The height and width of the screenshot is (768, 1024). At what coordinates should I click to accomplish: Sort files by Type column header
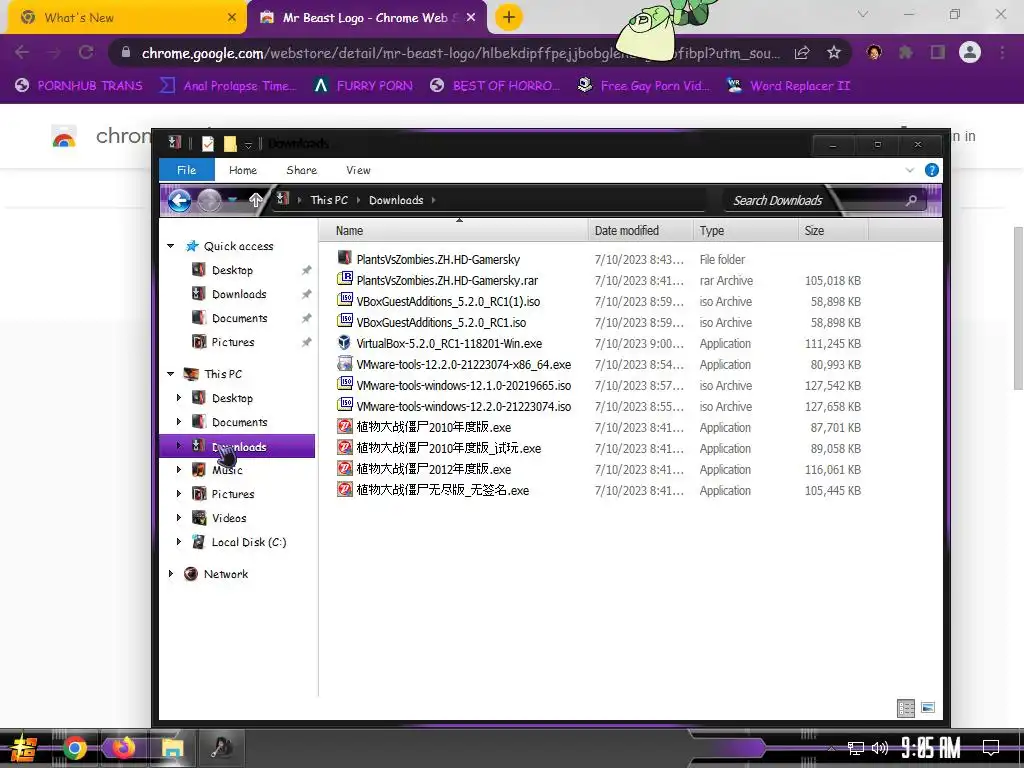pyautogui.click(x=744, y=231)
